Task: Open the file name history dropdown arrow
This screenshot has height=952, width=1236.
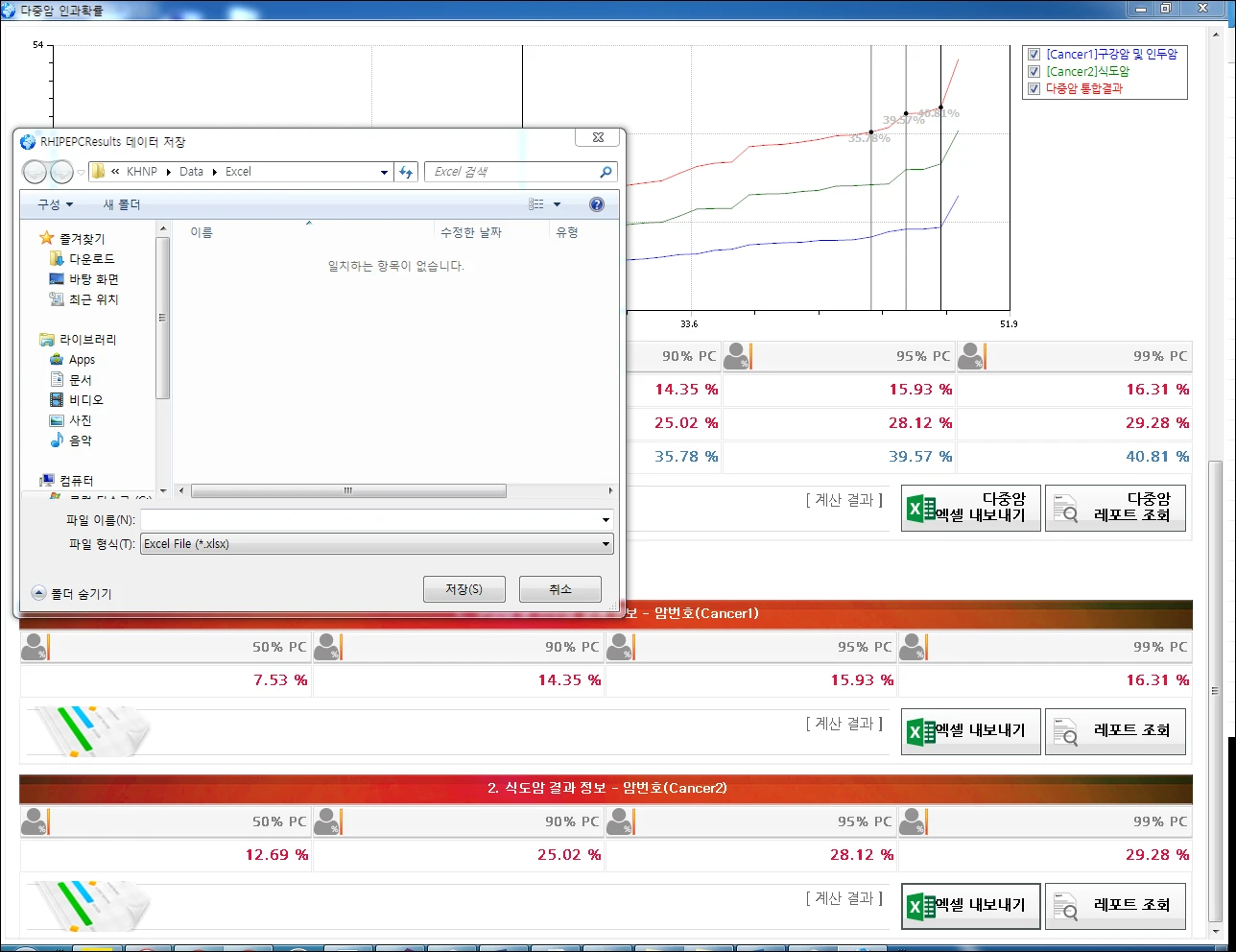Action: click(x=606, y=520)
